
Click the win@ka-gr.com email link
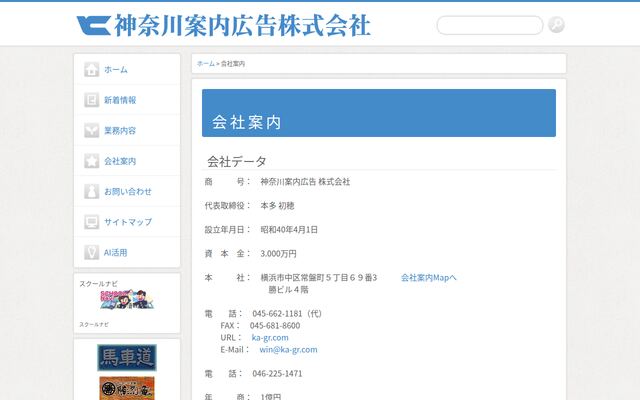[288, 349]
